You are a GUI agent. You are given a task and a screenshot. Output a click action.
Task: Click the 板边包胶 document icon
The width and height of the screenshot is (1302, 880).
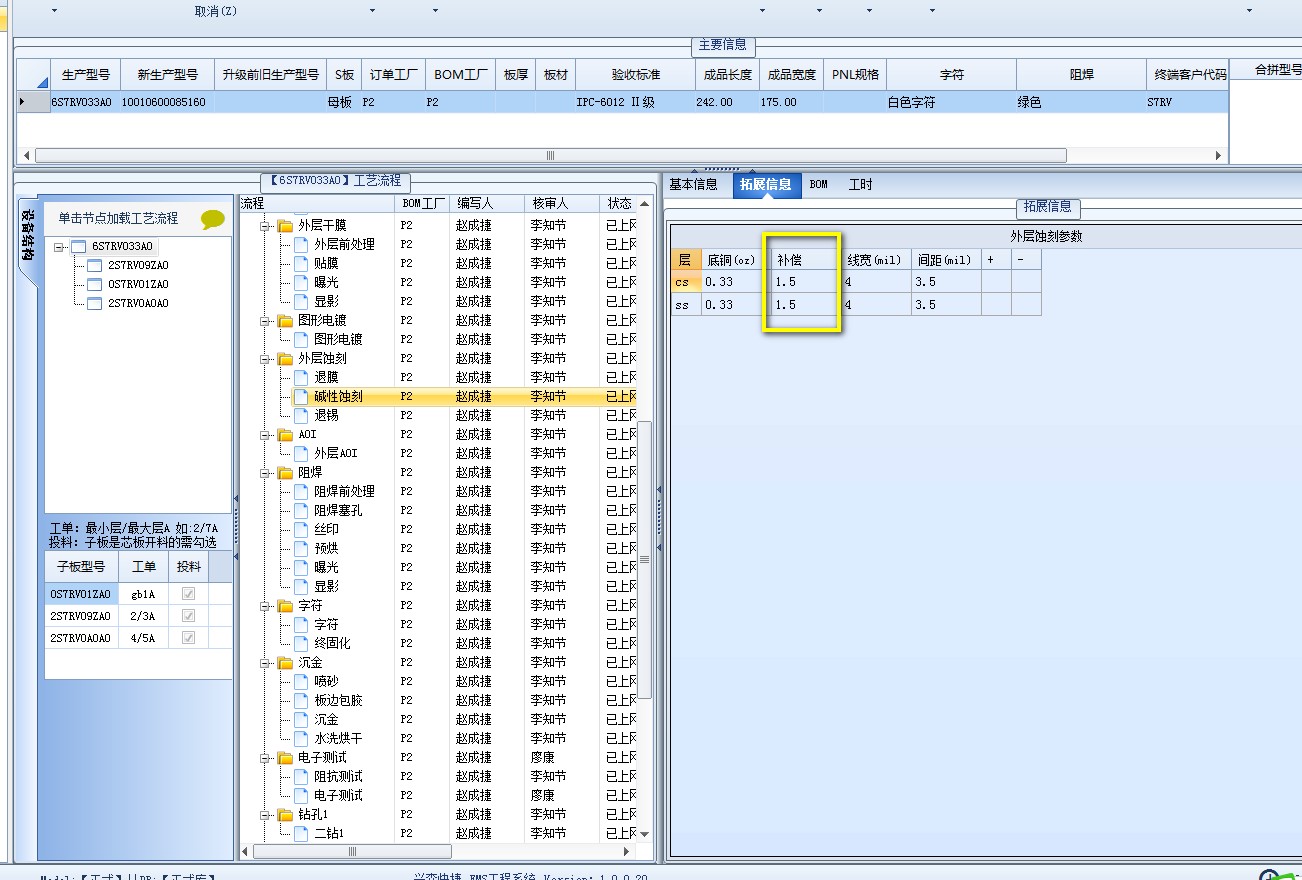[301, 700]
